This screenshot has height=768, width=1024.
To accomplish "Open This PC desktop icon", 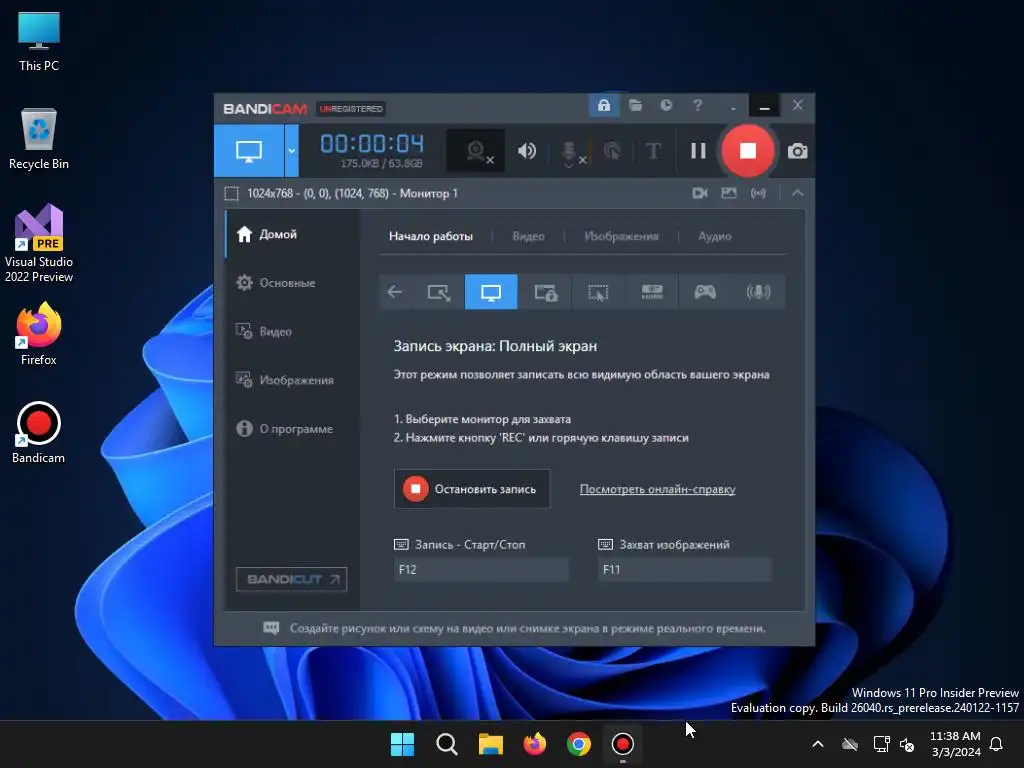I will pyautogui.click(x=39, y=42).
